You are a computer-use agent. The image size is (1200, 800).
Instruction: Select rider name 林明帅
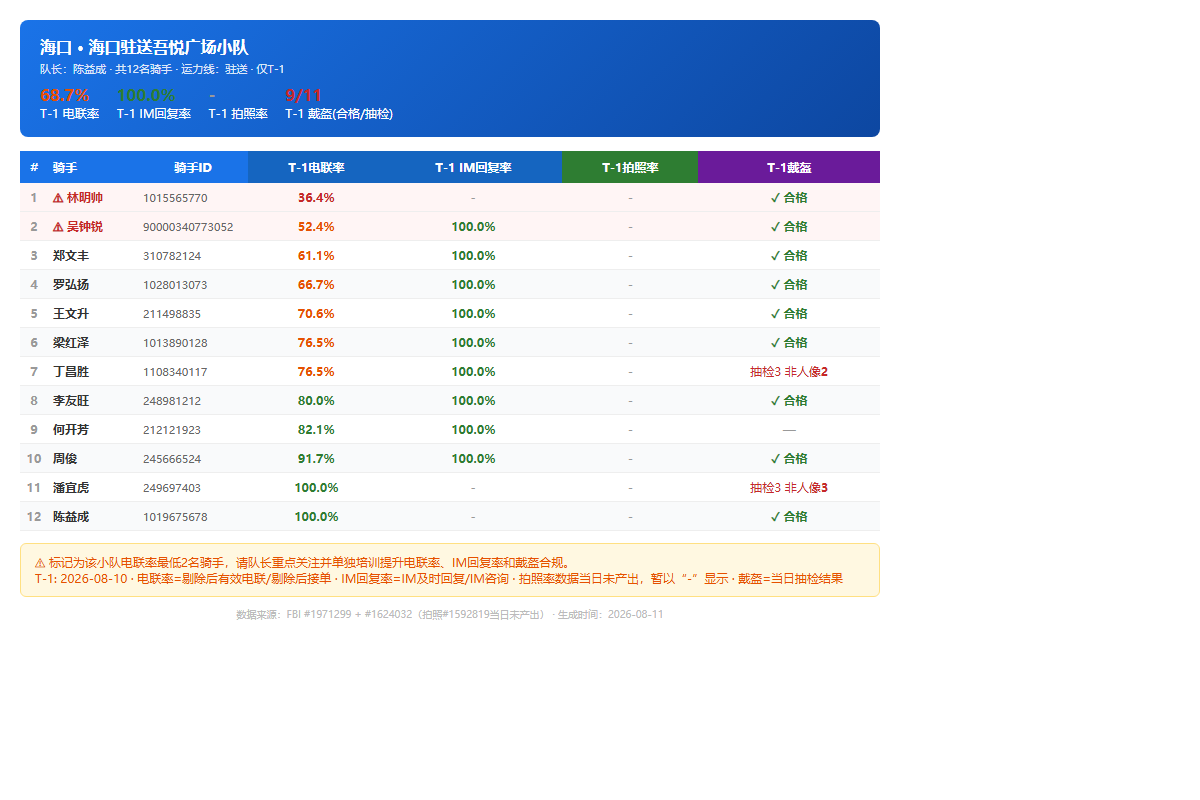click(x=85, y=198)
